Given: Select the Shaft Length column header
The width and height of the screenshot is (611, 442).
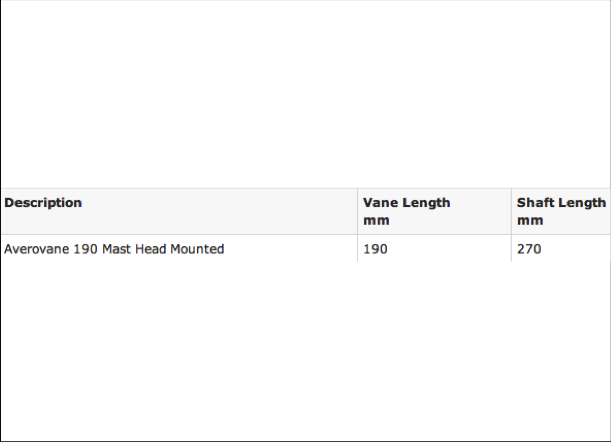Looking at the screenshot, I should [561, 211].
